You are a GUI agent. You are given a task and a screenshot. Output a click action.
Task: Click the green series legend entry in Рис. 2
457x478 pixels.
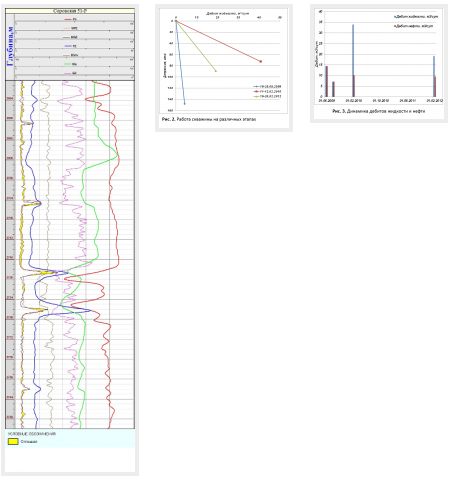tap(267, 96)
